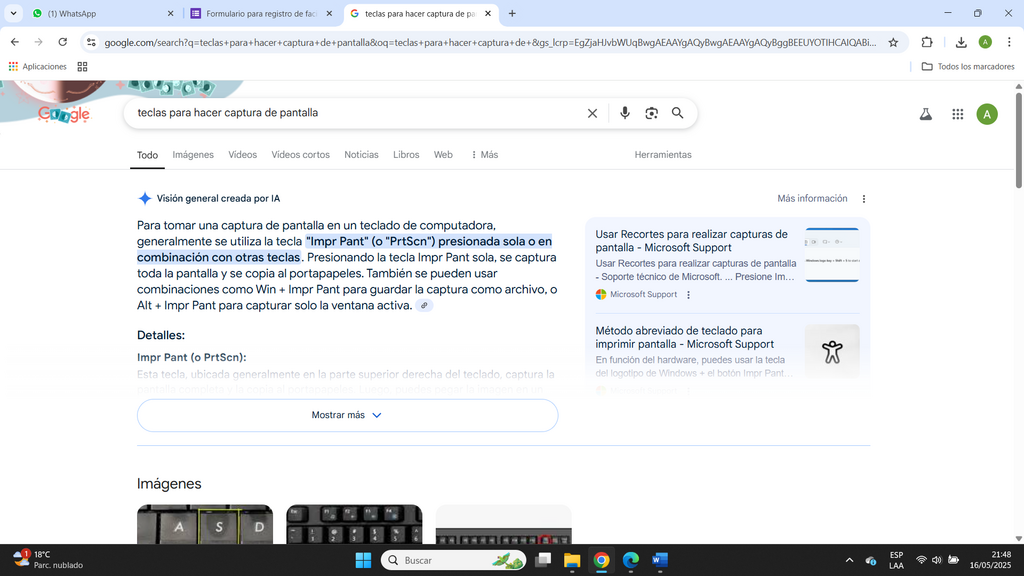Open Search Labs flask icon
This screenshot has height=576, width=1024.
[925, 114]
